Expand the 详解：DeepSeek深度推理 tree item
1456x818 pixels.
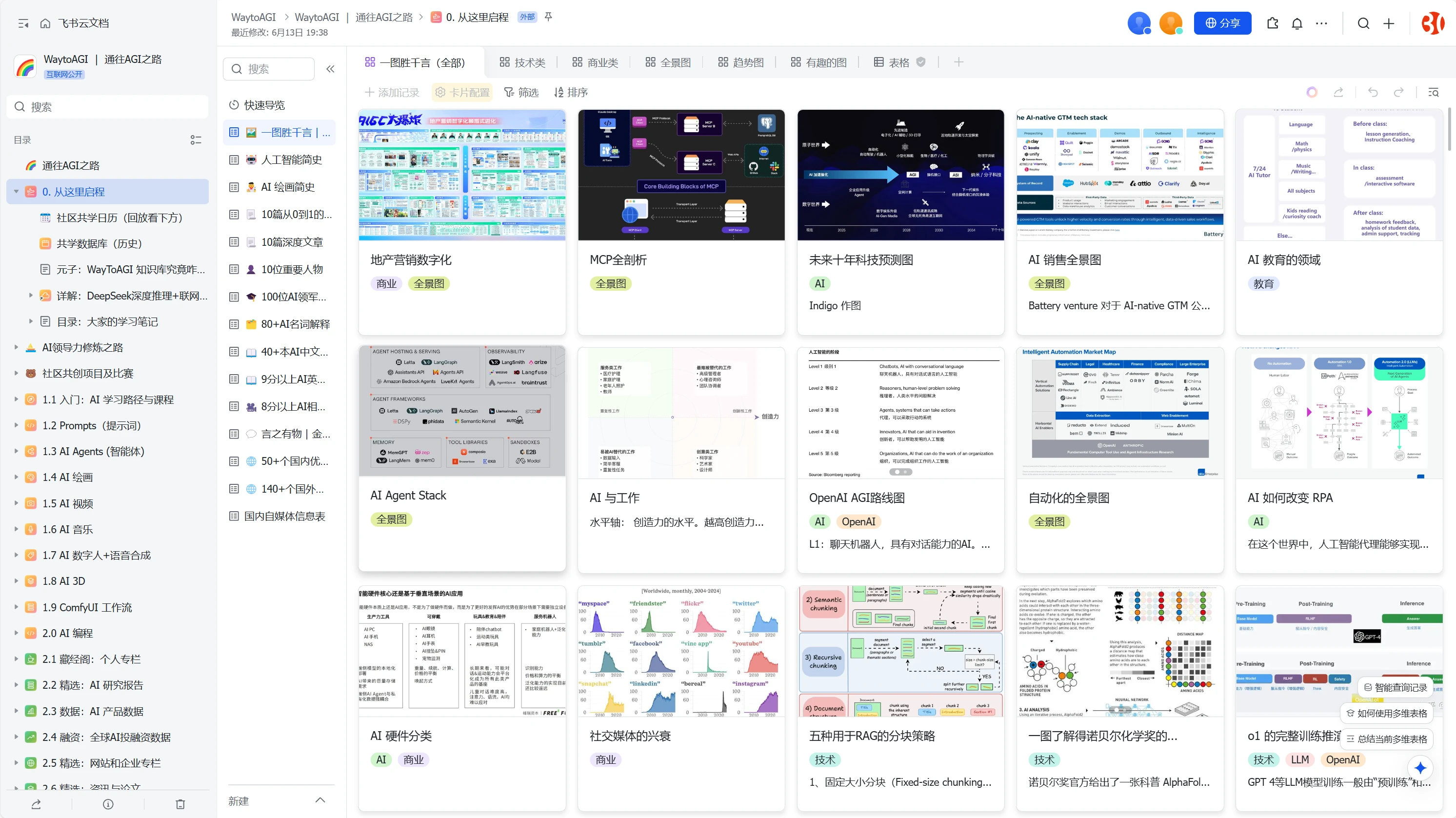pyautogui.click(x=31, y=296)
